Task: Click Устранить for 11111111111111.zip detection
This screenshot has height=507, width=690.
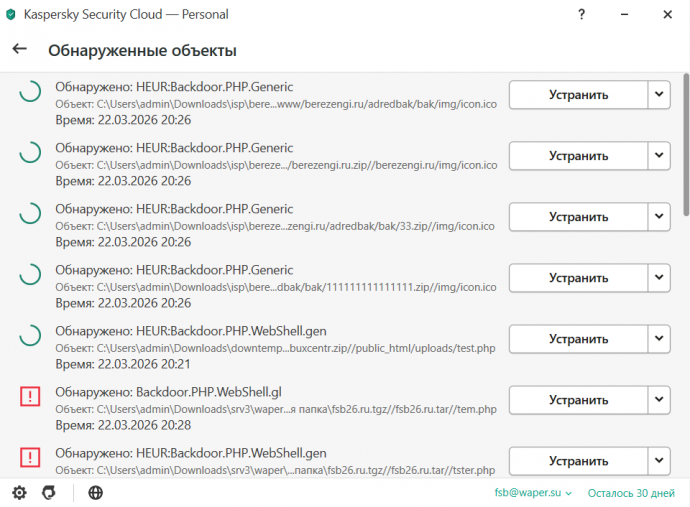Action: (x=578, y=278)
